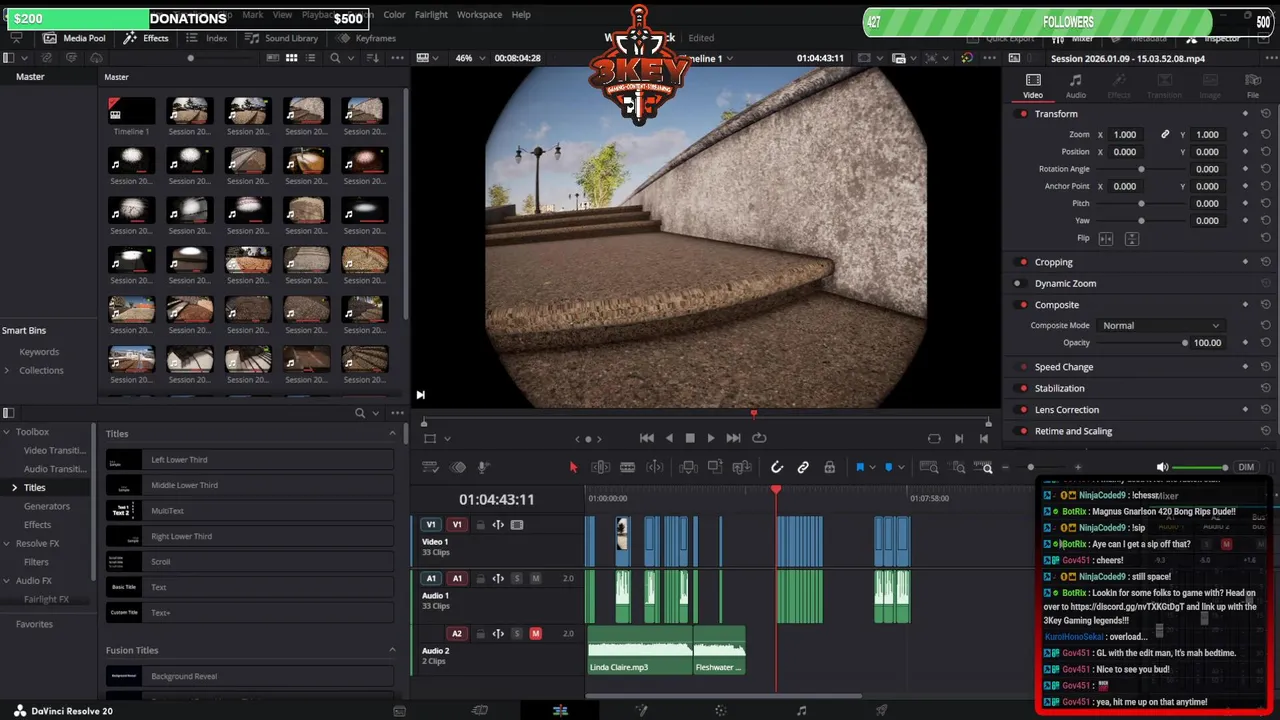
Task: Switch media pool to list view
Action: [309, 58]
